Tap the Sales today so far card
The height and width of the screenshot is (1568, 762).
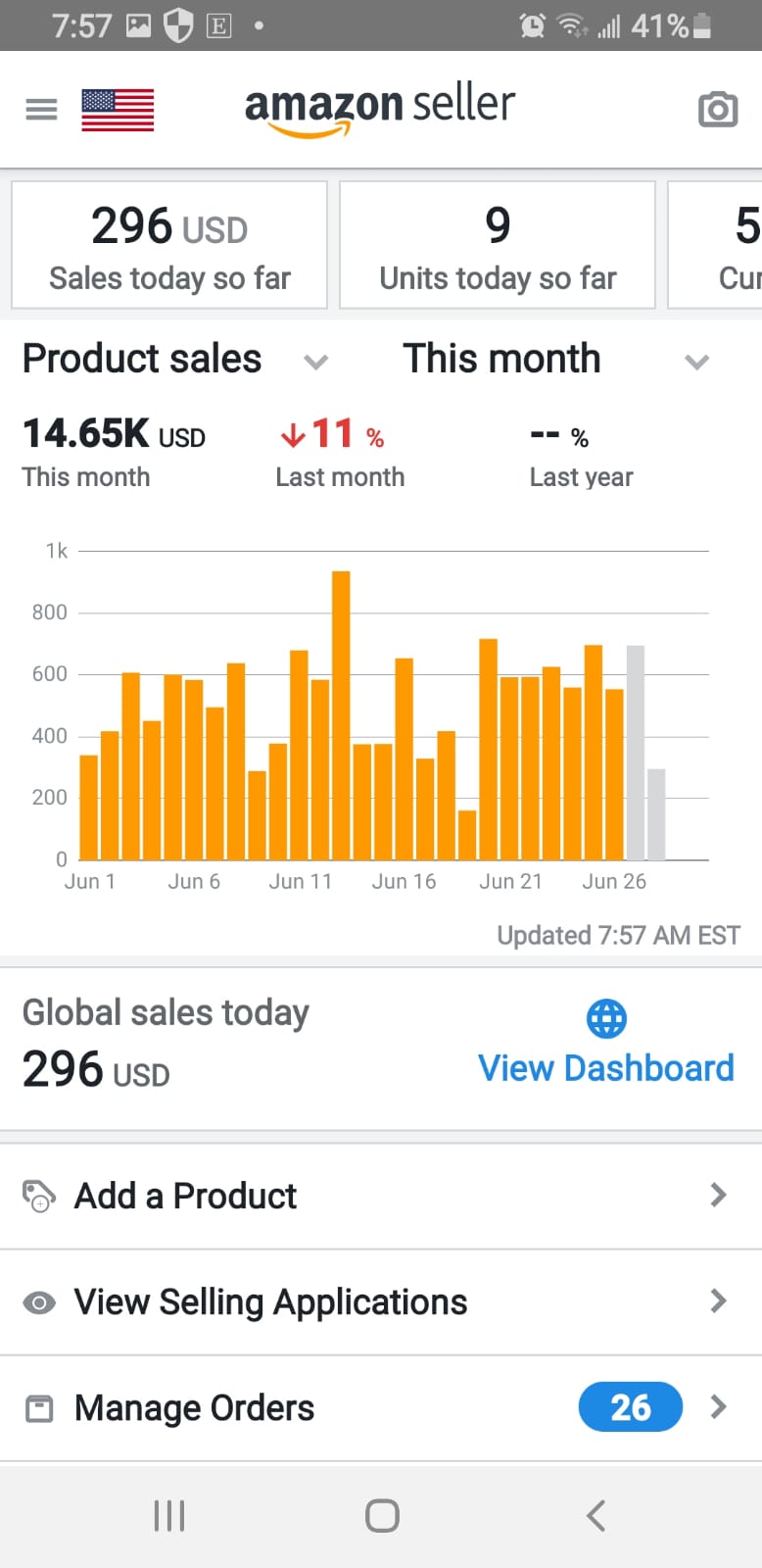point(169,245)
